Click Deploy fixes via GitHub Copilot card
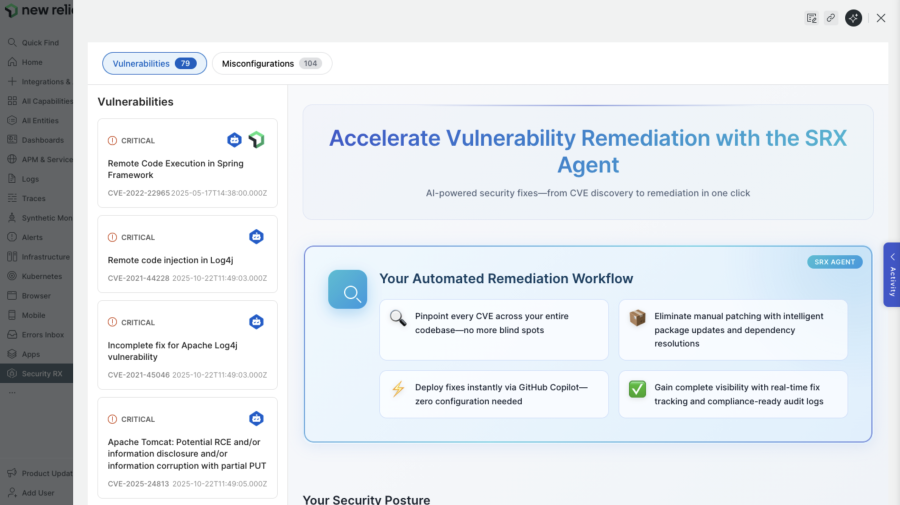 [494, 394]
